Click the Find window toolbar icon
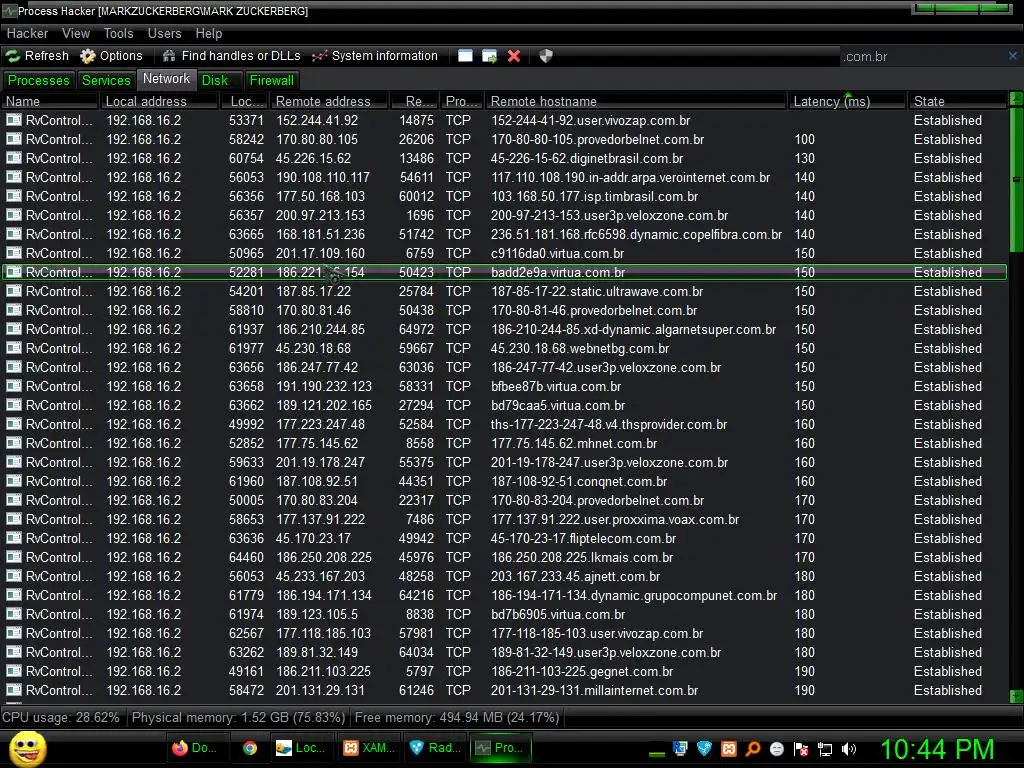 coord(465,56)
